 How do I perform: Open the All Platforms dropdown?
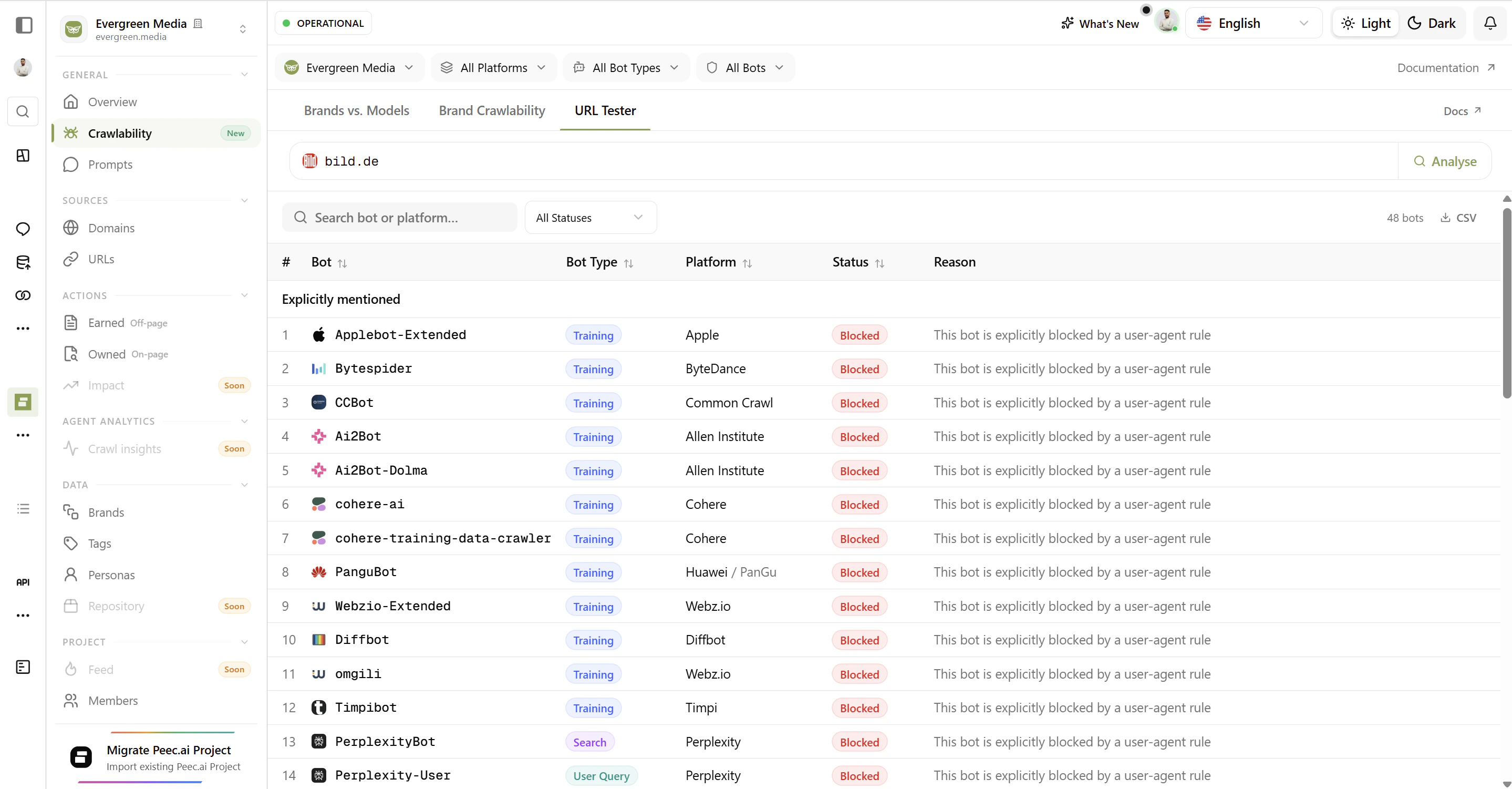click(493, 68)
